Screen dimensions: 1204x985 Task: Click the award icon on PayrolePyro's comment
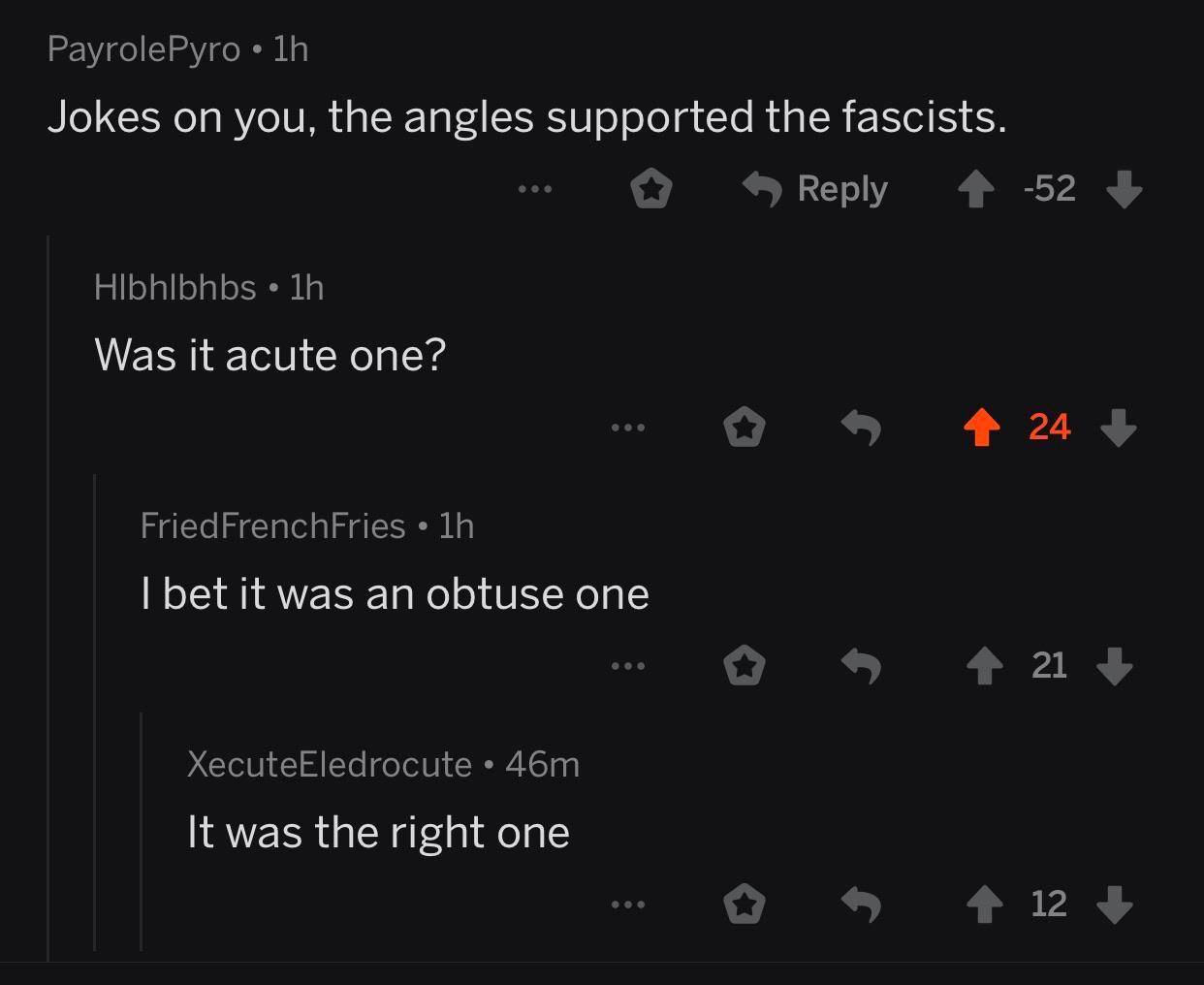(x=651, y=189)
